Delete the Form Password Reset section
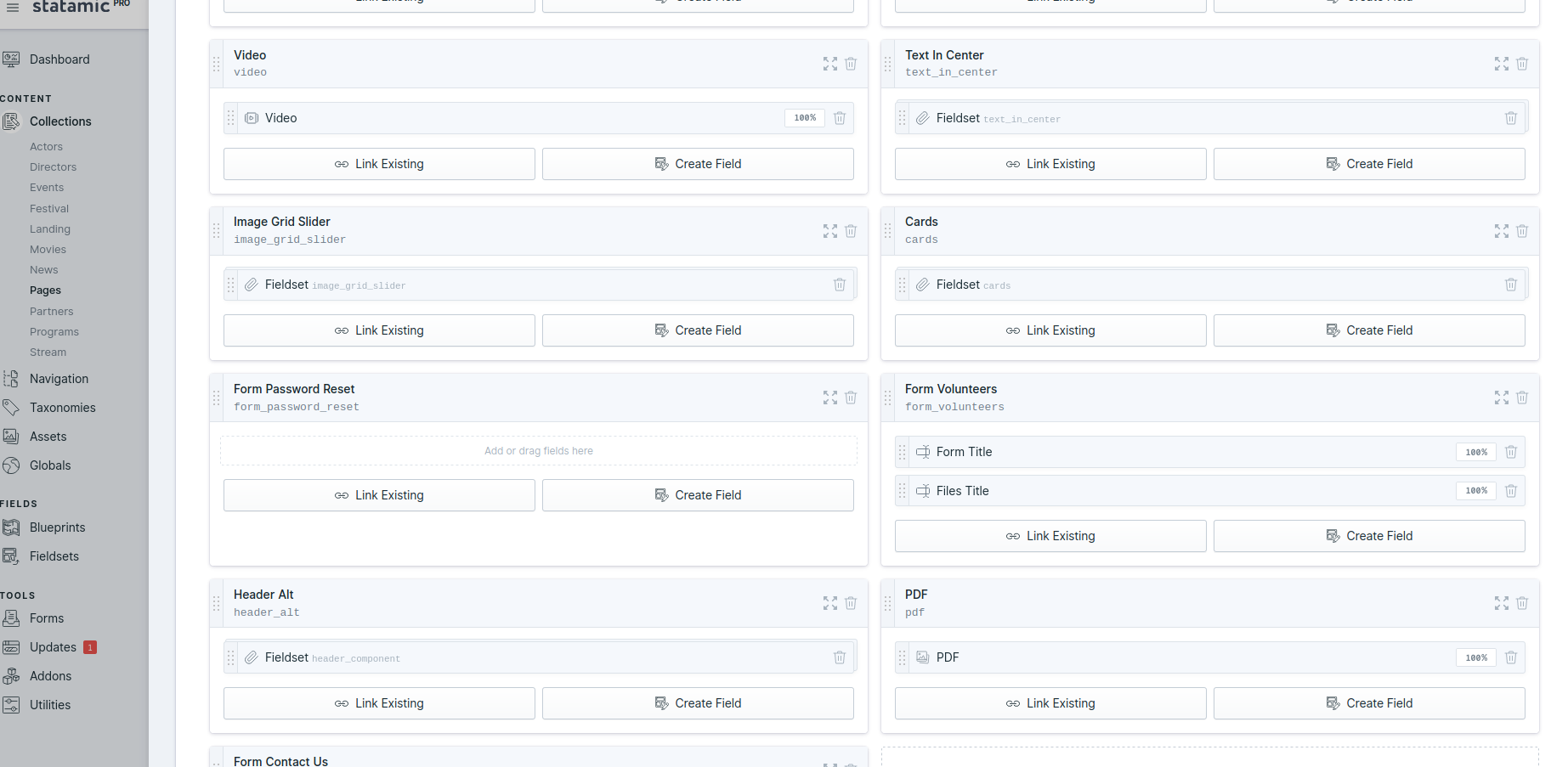1568x767 pixels. click(851, 398)
